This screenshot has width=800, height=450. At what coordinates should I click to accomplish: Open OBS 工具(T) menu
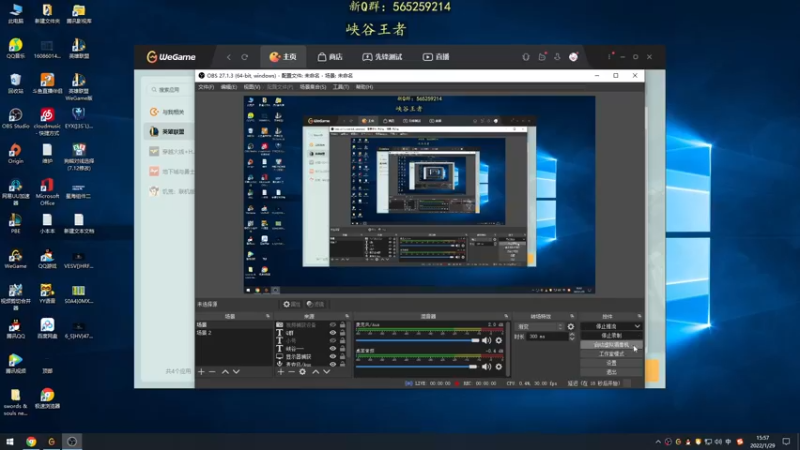[341, 87]
